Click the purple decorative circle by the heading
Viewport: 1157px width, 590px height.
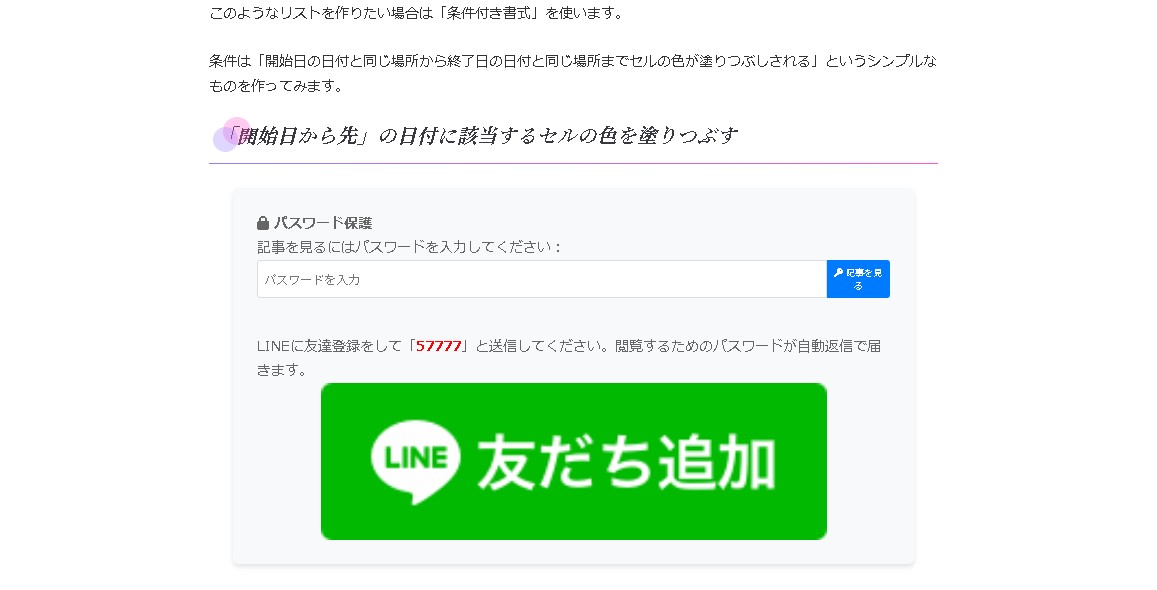tap(226, 139)
